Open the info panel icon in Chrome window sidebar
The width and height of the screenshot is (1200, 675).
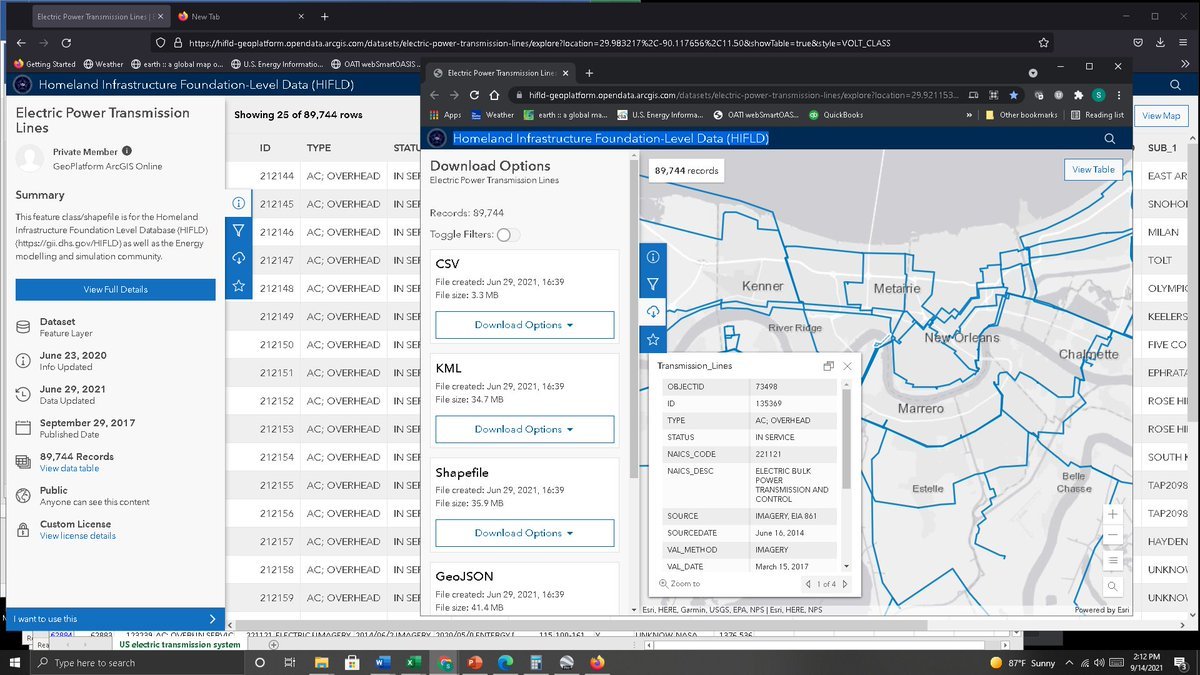(652, 256)
